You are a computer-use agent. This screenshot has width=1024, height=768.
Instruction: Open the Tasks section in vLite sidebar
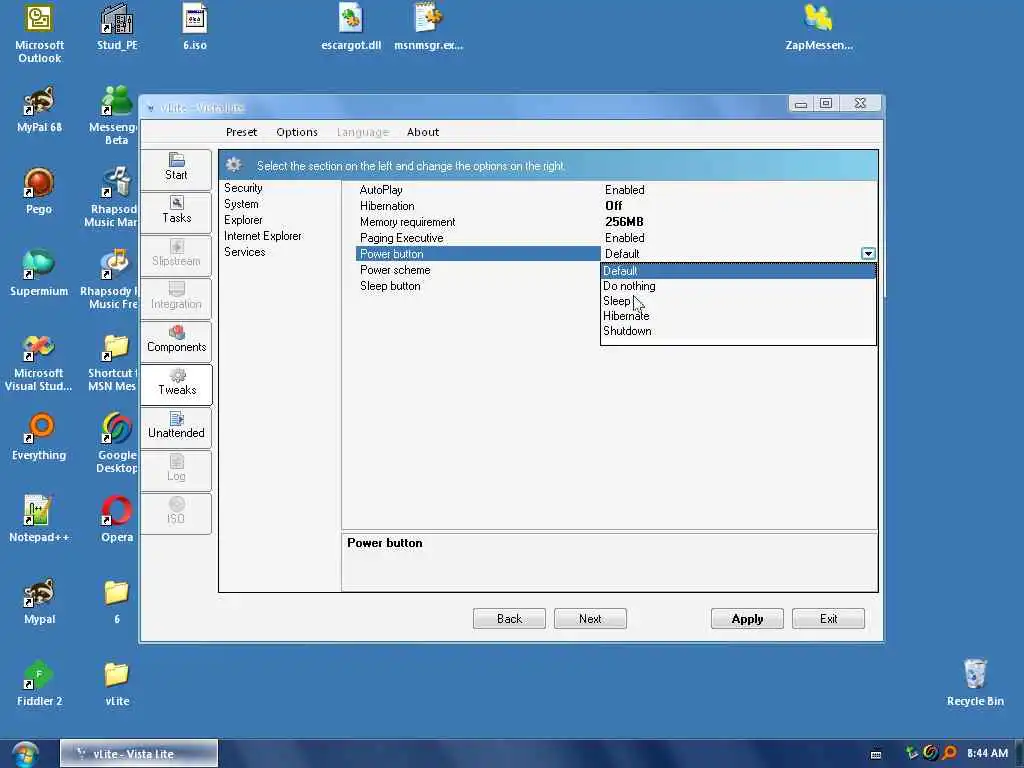176,211
